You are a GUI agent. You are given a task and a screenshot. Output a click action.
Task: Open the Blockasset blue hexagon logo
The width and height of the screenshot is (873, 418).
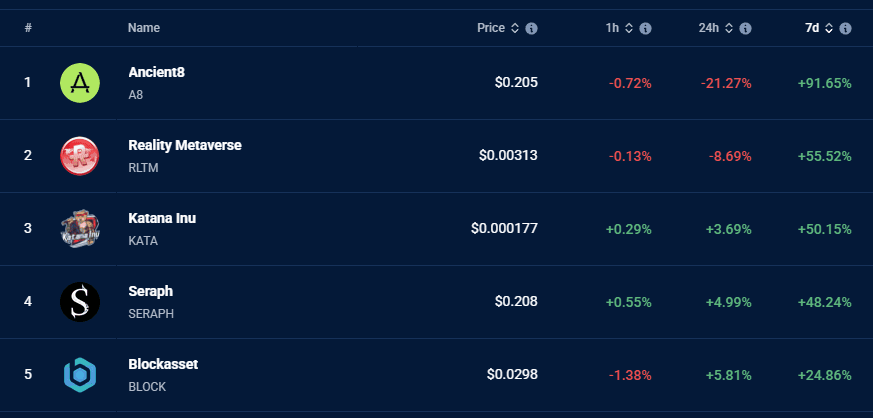tap(80, 375)
